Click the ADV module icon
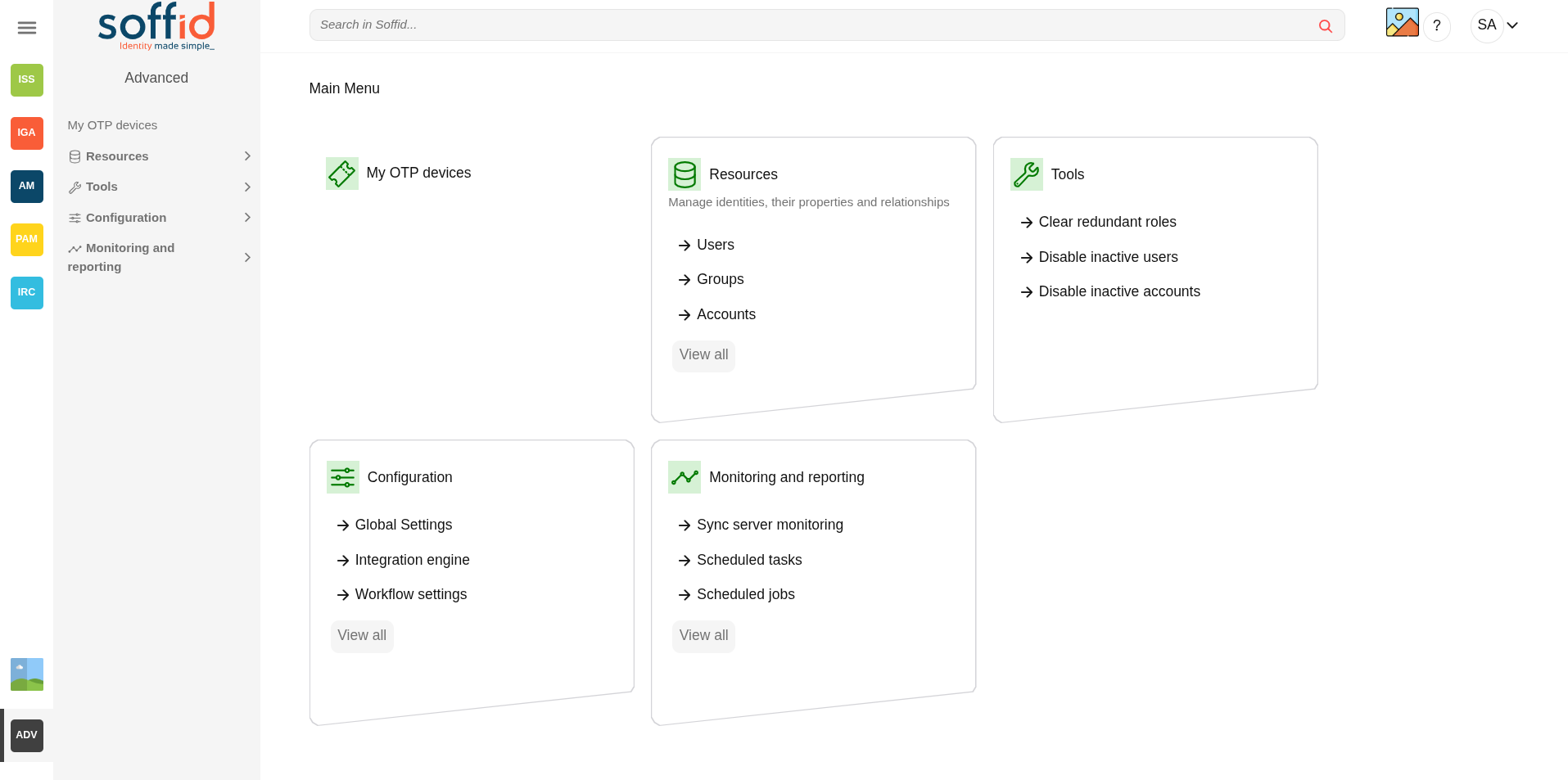1568x780 pixels. click(27, 735)
